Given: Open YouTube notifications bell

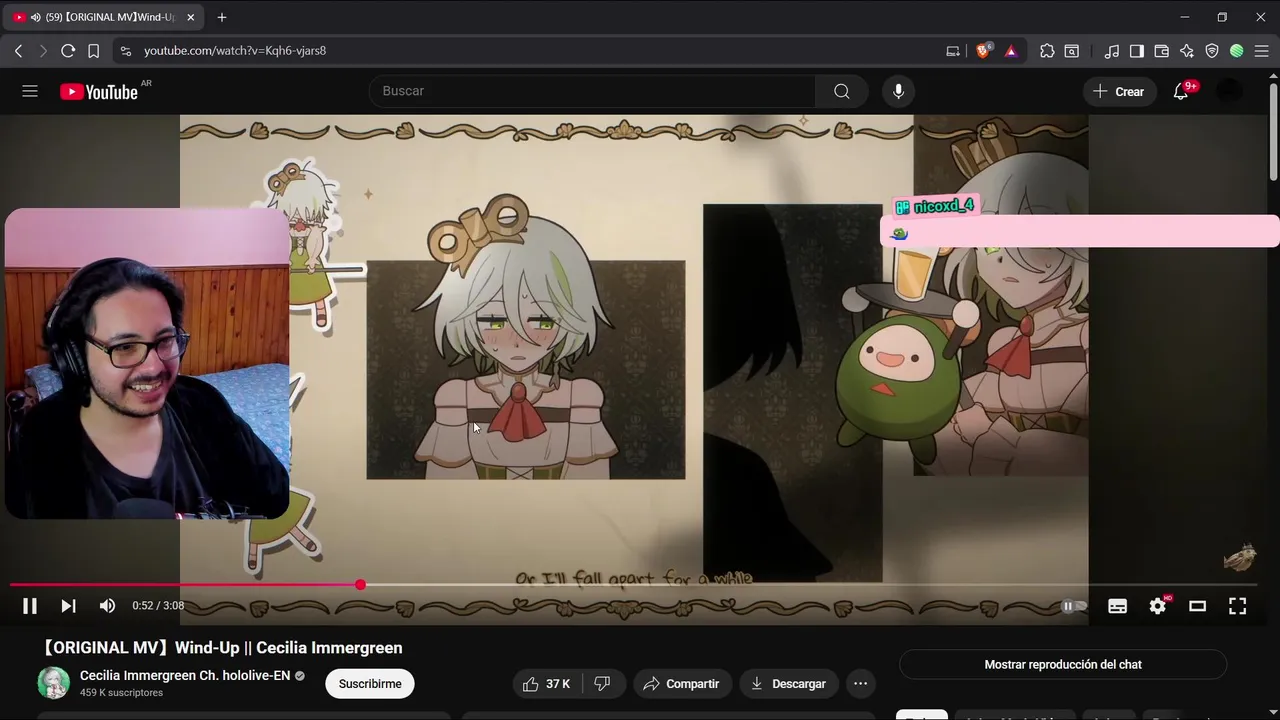Looking at the screenshot, I should pyautogui.click(x=1181, y=91).
